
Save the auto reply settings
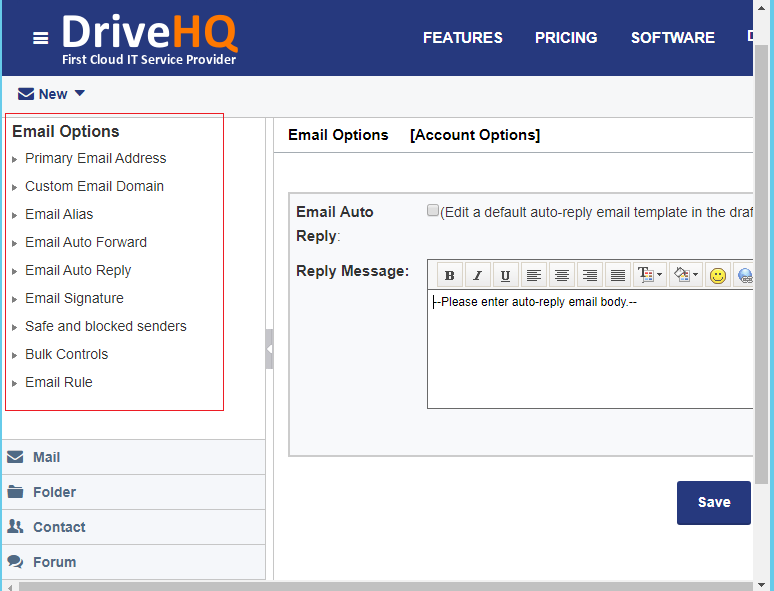point(713,502)
